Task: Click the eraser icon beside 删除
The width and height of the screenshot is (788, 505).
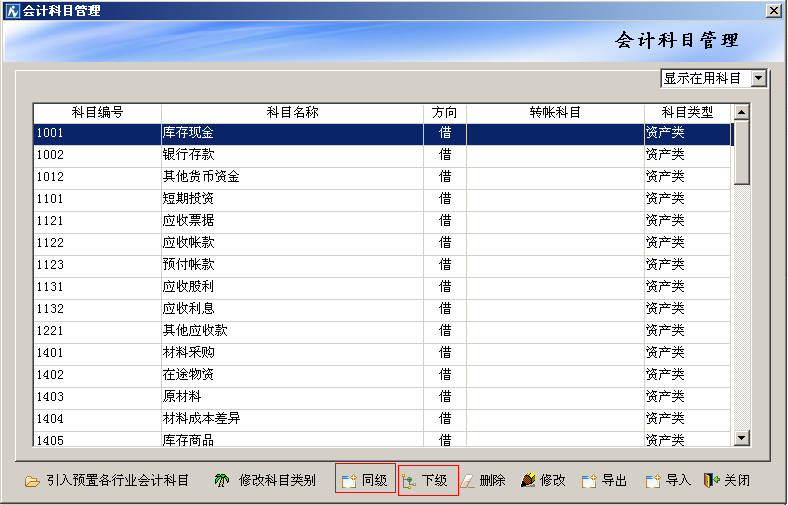Action: pyautogui.click(x=467, y=481)
